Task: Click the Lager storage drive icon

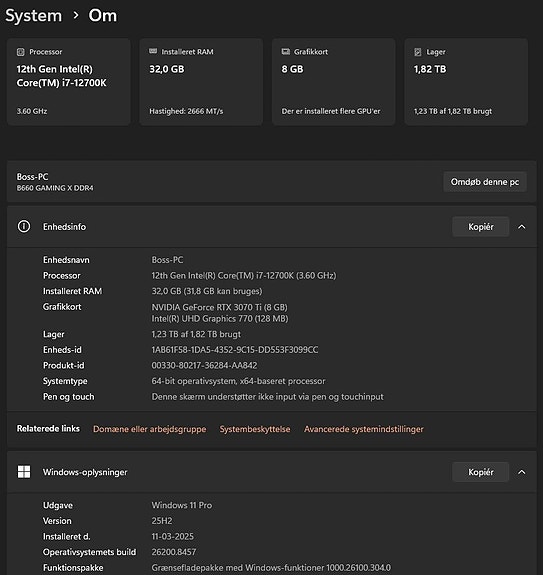Action: point(418,52)
